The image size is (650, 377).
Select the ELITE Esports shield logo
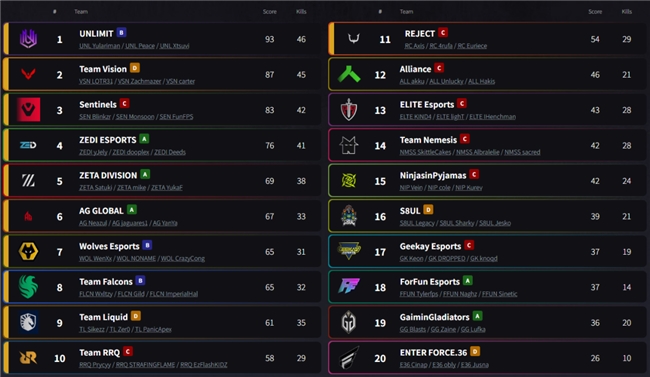[x=349, y=109]
